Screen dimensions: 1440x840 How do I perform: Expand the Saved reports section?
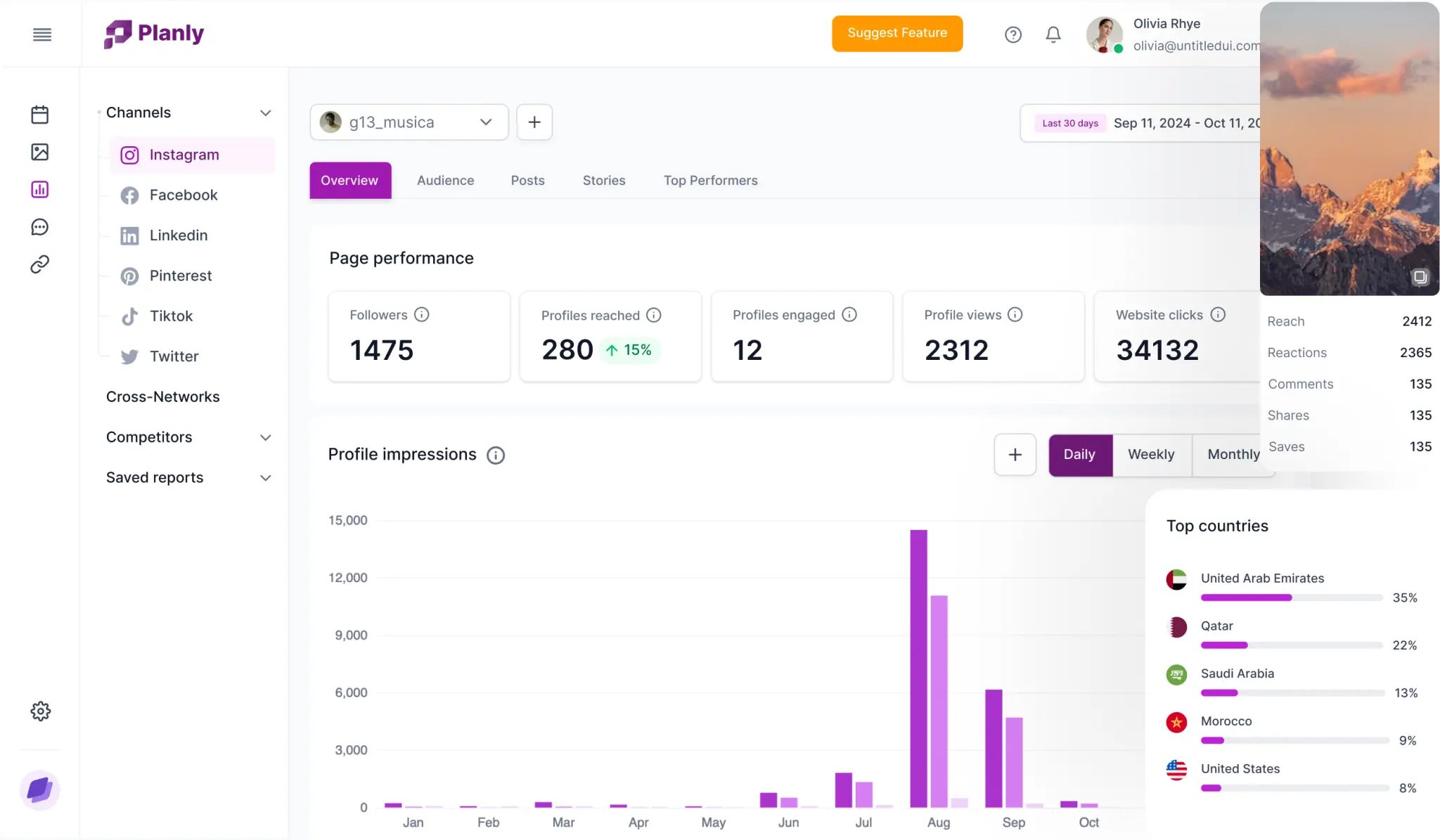pyautogui.click(x=265, y=478)
